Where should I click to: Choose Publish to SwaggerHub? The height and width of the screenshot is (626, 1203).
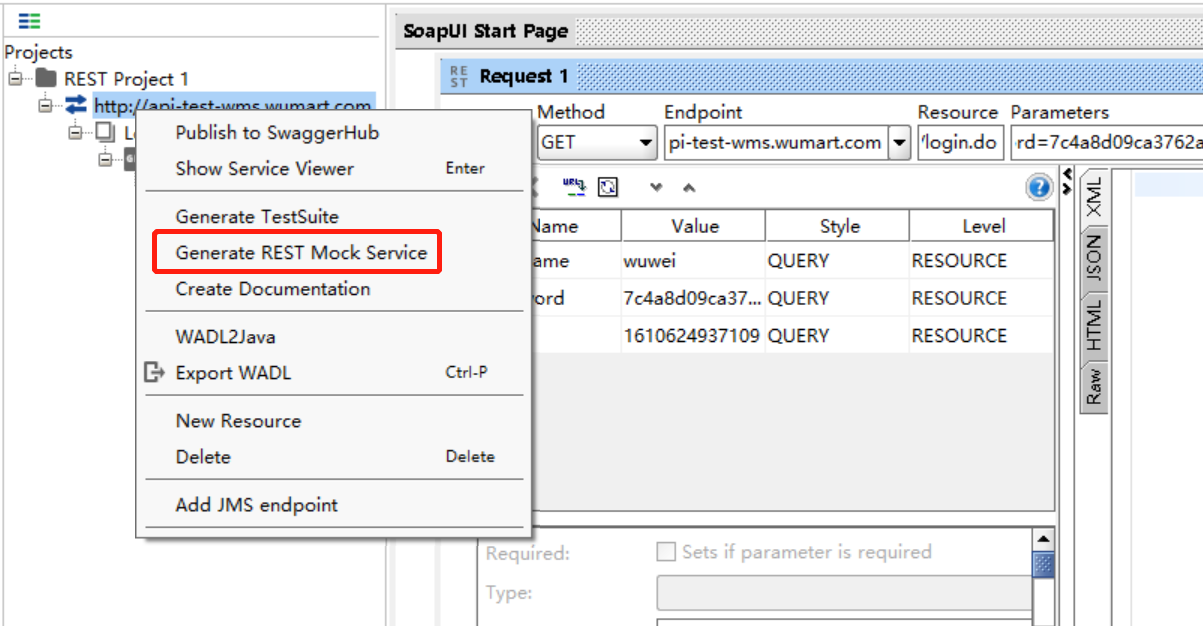click(277, 133)
